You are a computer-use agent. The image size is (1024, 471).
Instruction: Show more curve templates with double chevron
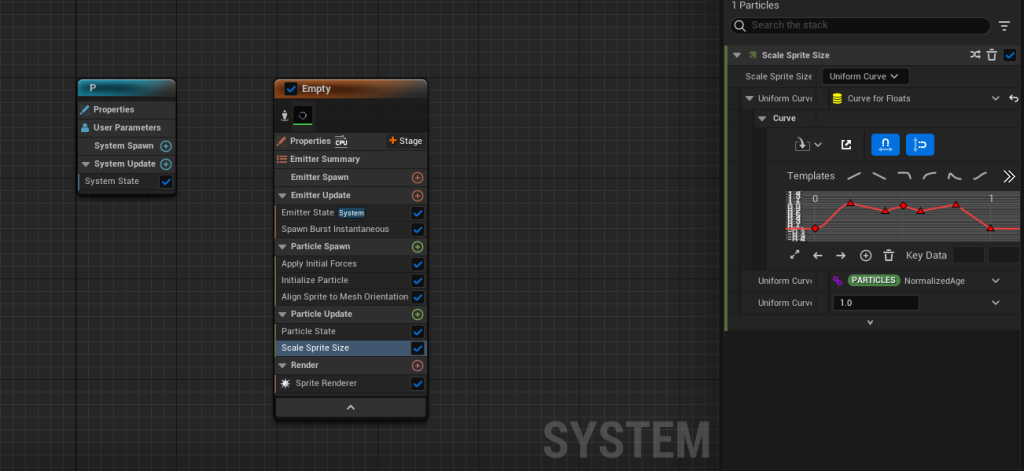(x=1008, y=176)
